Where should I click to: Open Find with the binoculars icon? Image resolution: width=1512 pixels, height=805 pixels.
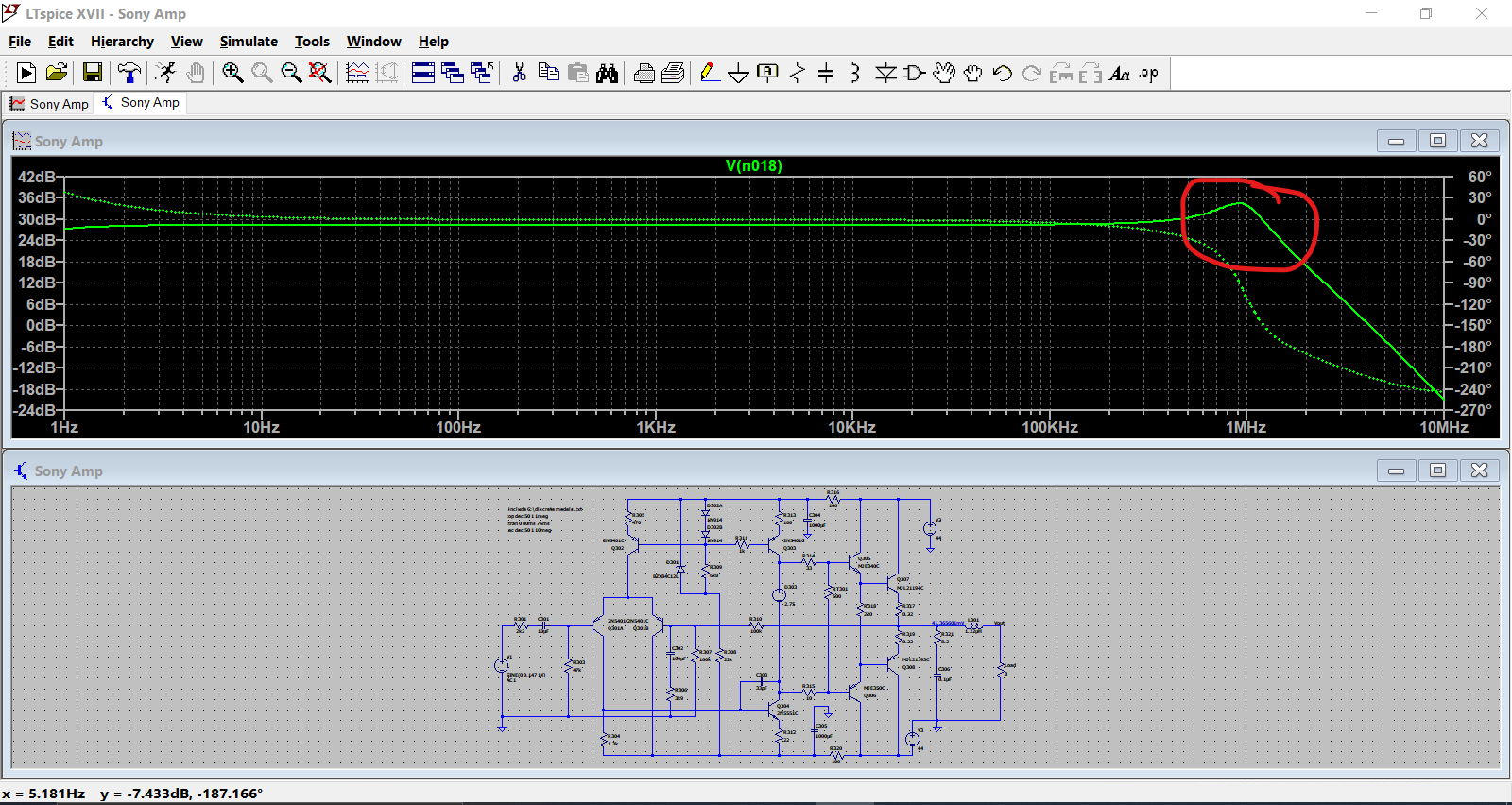tap(608, 73)
